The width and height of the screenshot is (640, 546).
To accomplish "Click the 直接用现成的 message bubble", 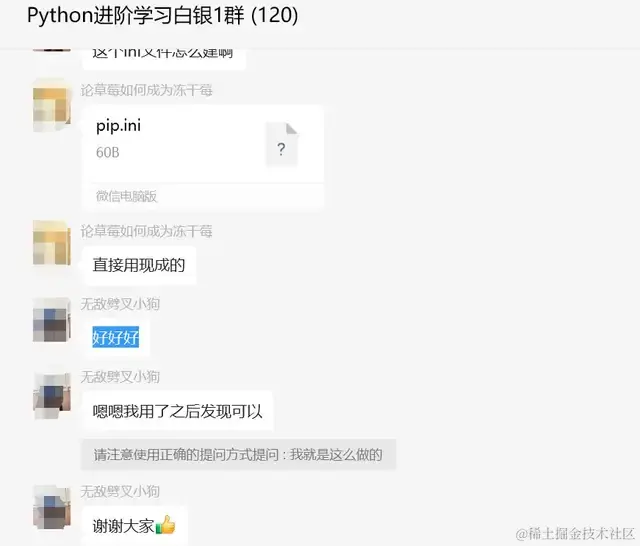I will 139,265.
